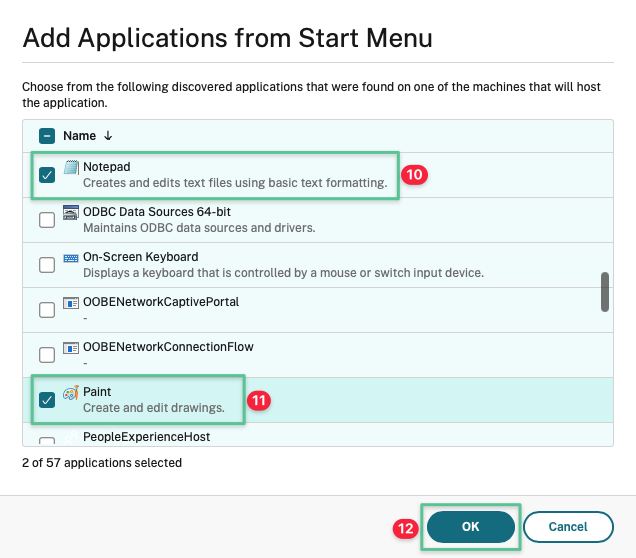636x558 pixels.
Task: Click the vertical scrollbar thumb
Action: (604, 291)
